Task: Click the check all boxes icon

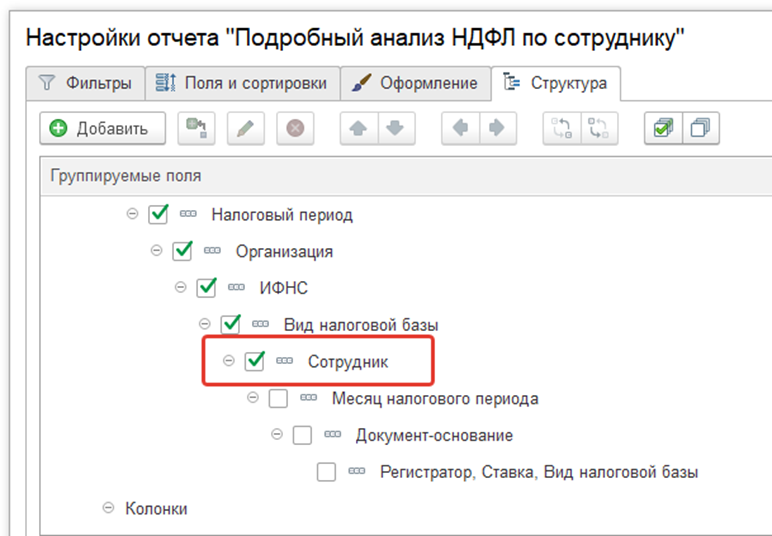Action: (663, 128)
